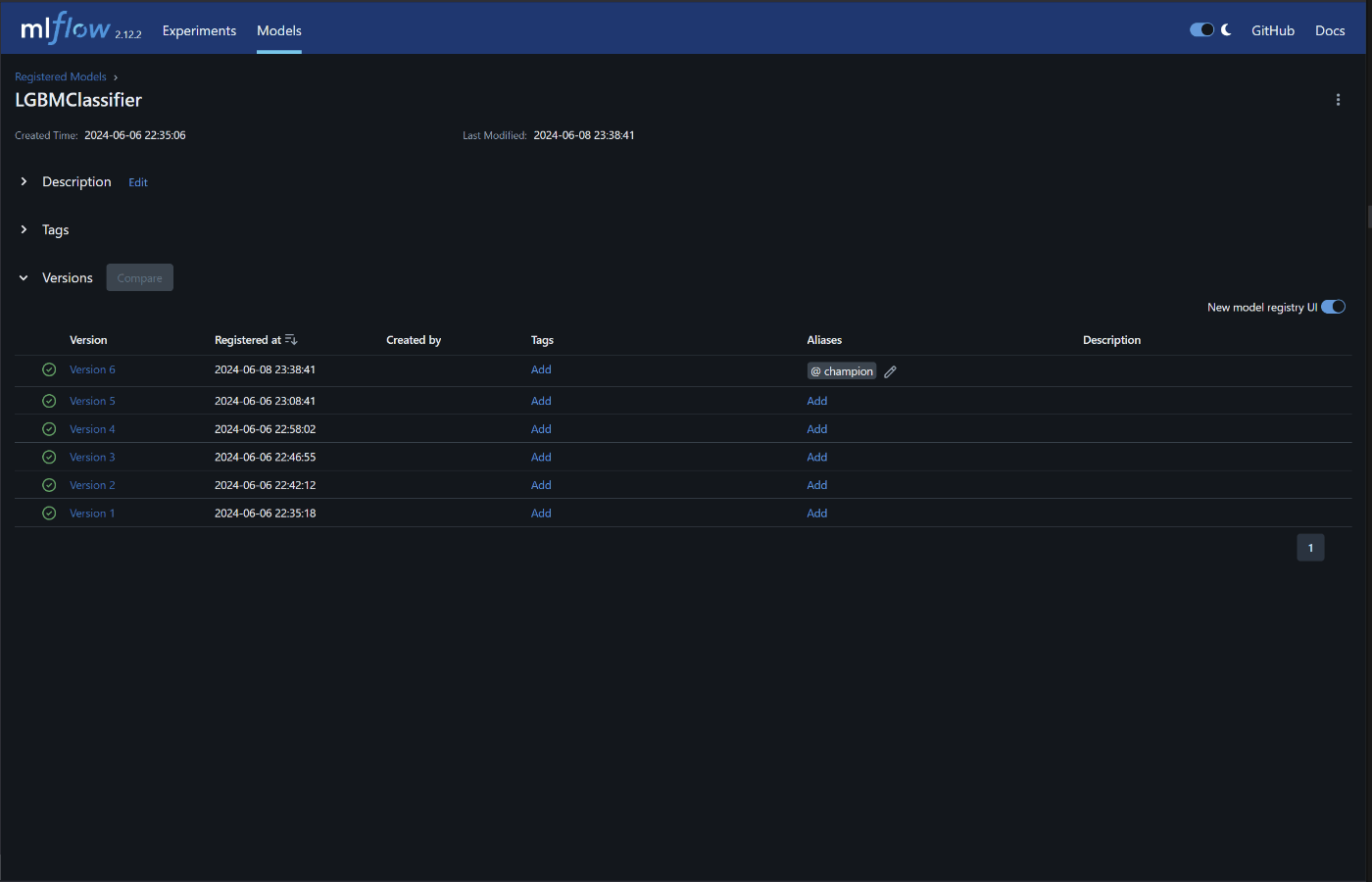Click timestamp 2024-06-06 22:42:12
Viewport: 1372px width, 882px height.
265,485
